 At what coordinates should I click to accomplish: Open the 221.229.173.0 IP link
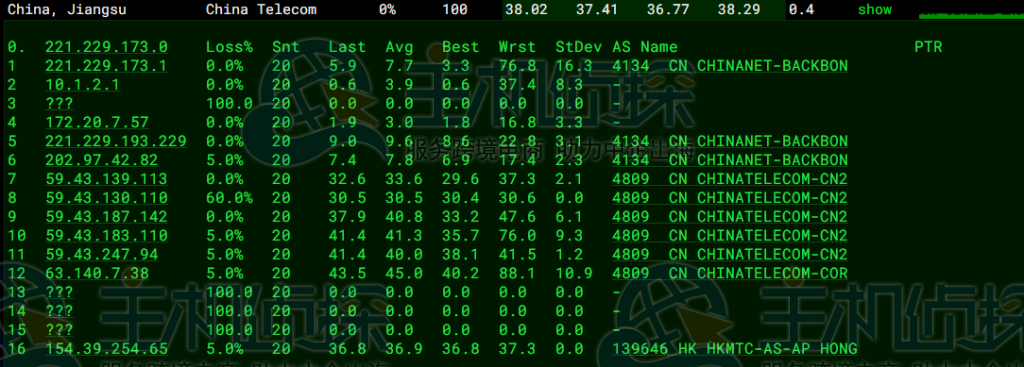[106, 47]
